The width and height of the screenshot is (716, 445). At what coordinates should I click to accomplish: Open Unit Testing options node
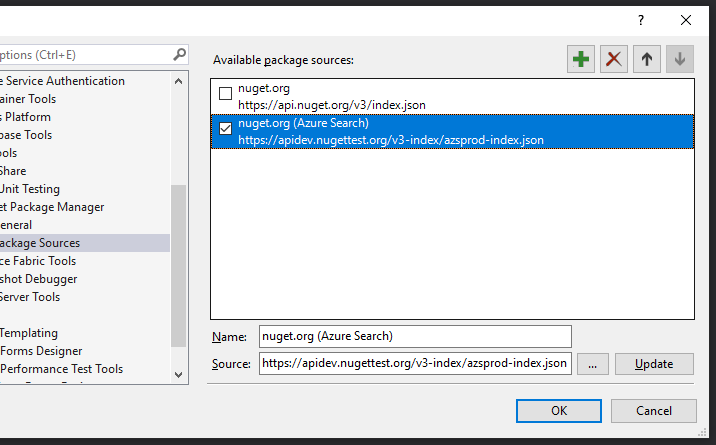[x=30, y=189]
